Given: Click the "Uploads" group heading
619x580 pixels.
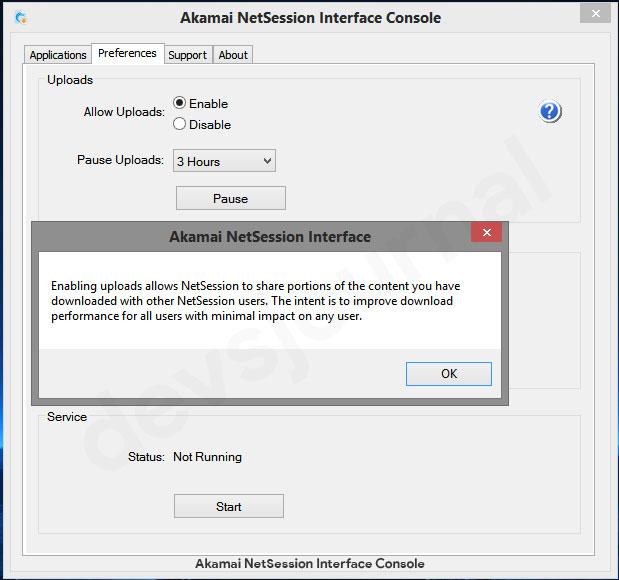Looking at the screenshot, I should click(x=70, y=80).
